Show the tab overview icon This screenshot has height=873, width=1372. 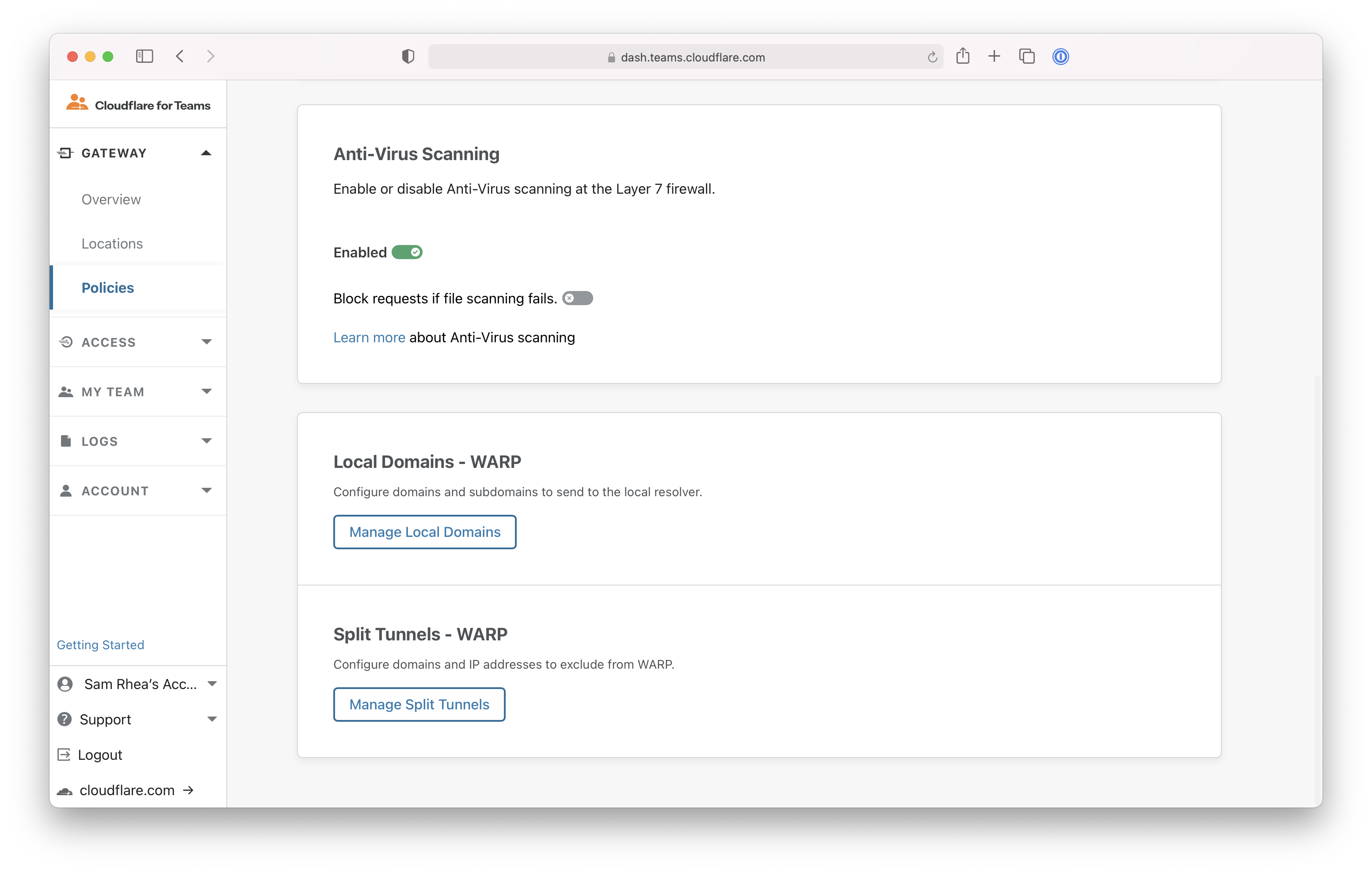tap(1027, 57)
